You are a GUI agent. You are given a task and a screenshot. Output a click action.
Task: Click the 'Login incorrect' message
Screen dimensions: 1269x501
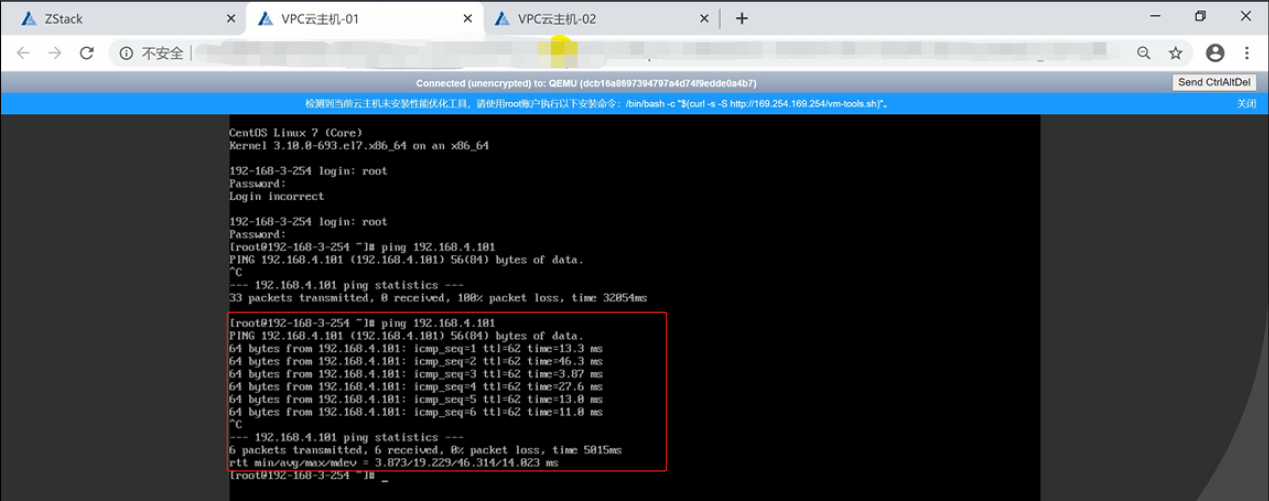coord(276,197)
